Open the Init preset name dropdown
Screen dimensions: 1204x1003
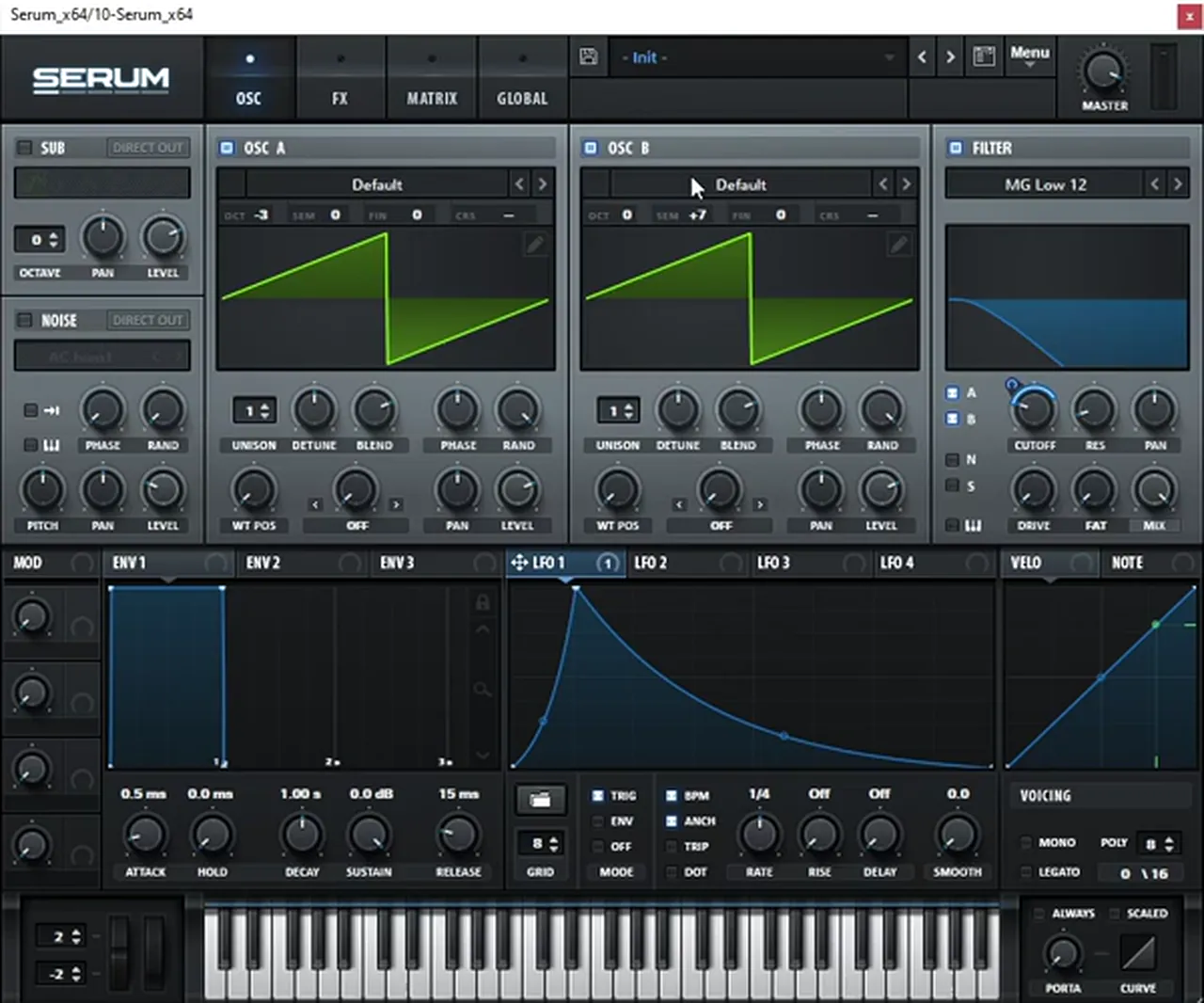coord(756,57)
